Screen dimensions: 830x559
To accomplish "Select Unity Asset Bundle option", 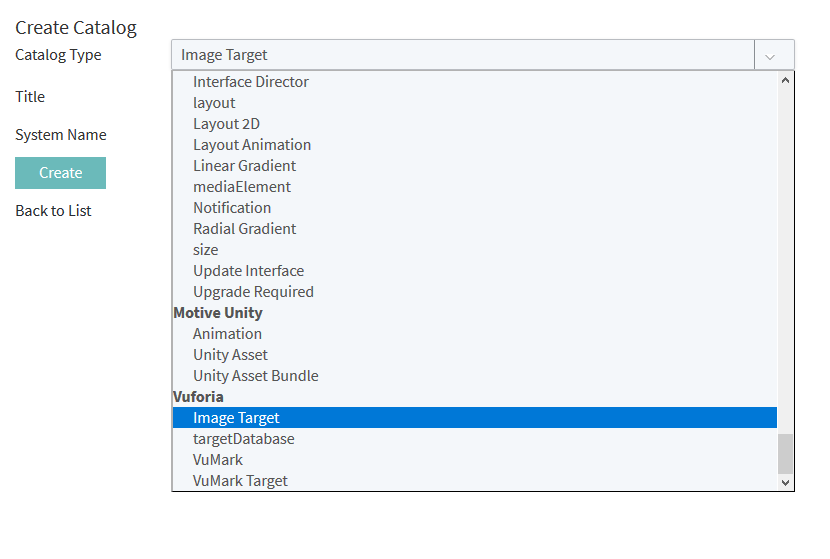I will (256, 376).
